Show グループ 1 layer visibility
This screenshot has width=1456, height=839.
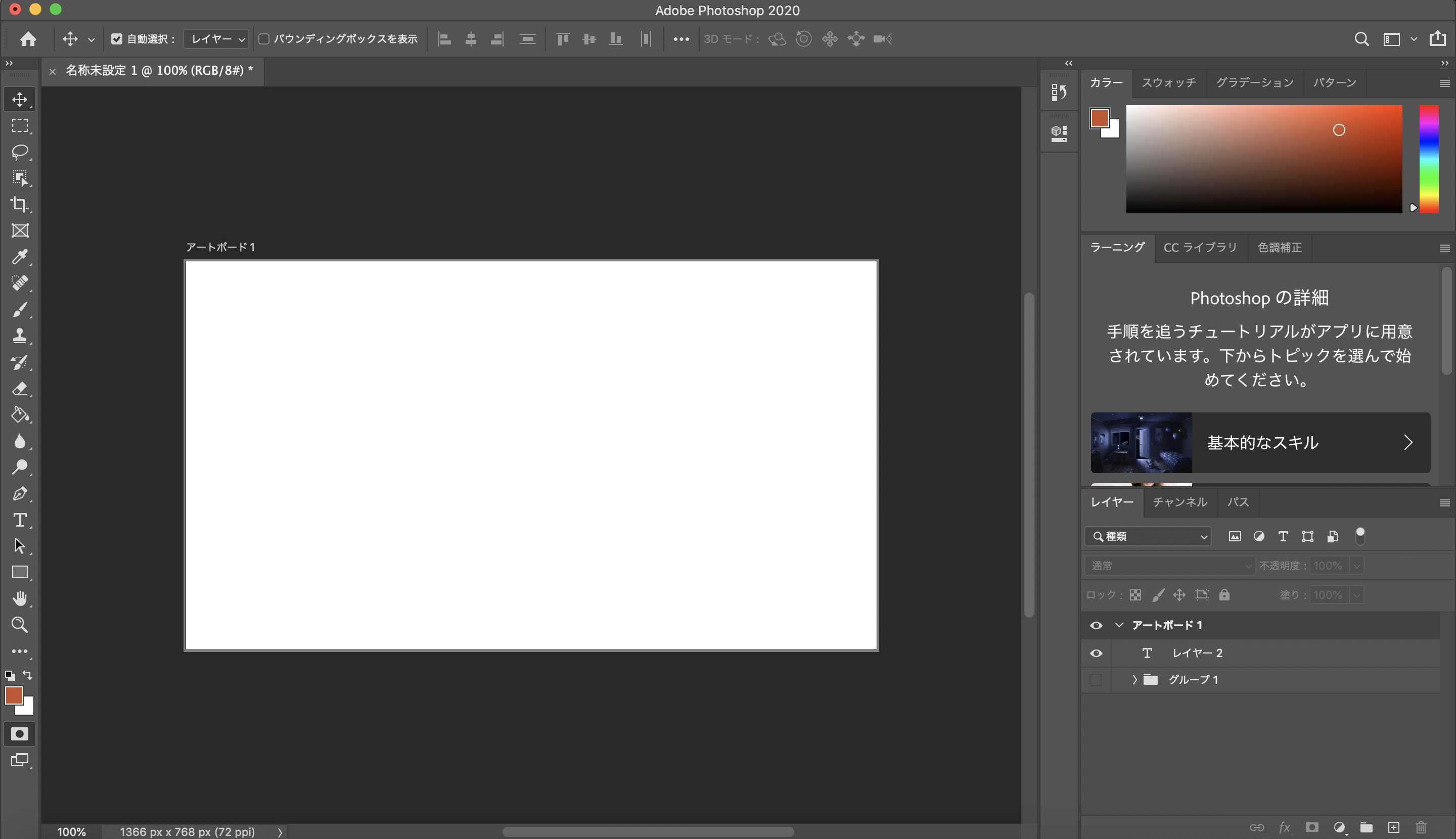[x=1096, y=680]
